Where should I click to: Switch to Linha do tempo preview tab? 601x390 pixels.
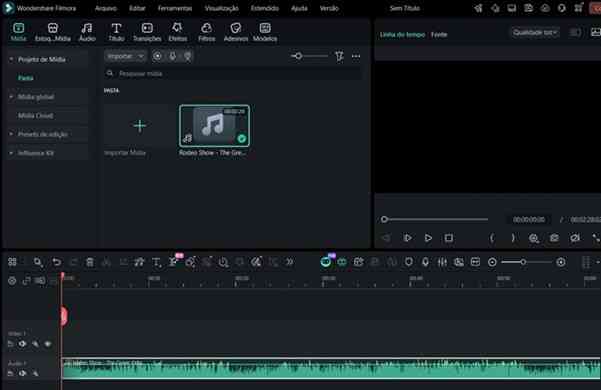tap(402, 34)
